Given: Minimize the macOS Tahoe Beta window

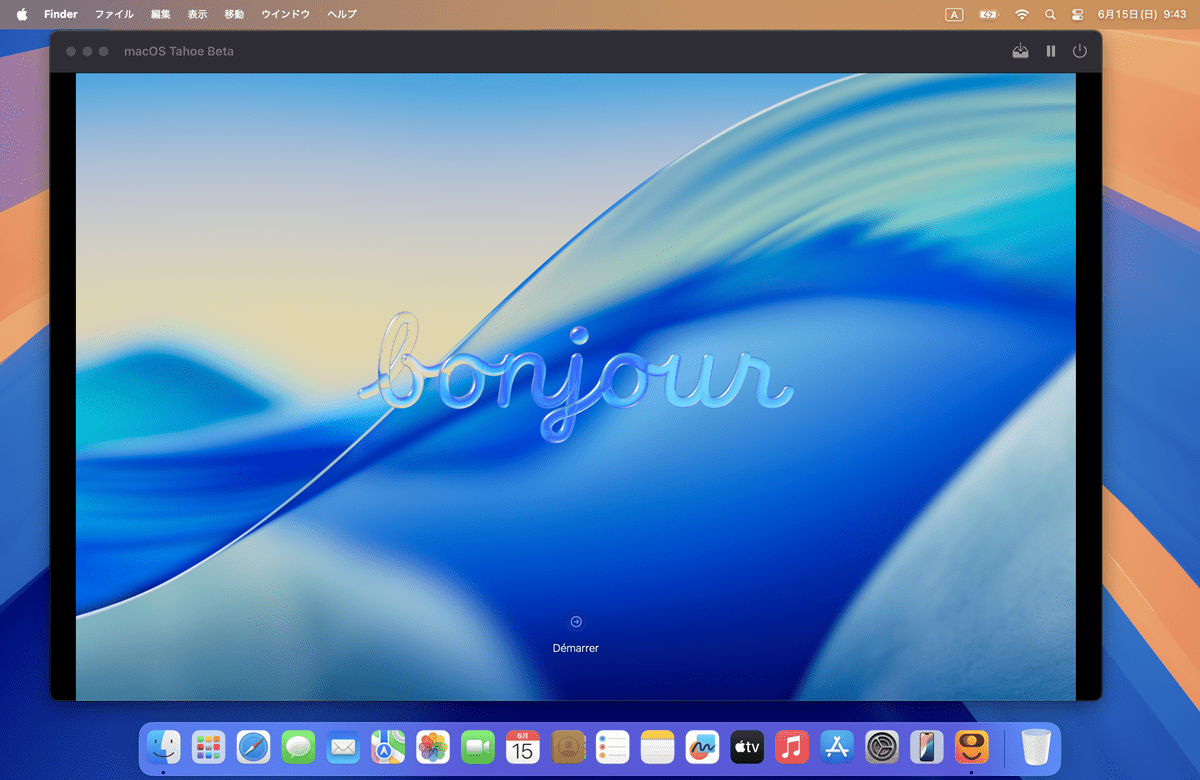Looking at the screenshot, I should [x=87, y=51].
